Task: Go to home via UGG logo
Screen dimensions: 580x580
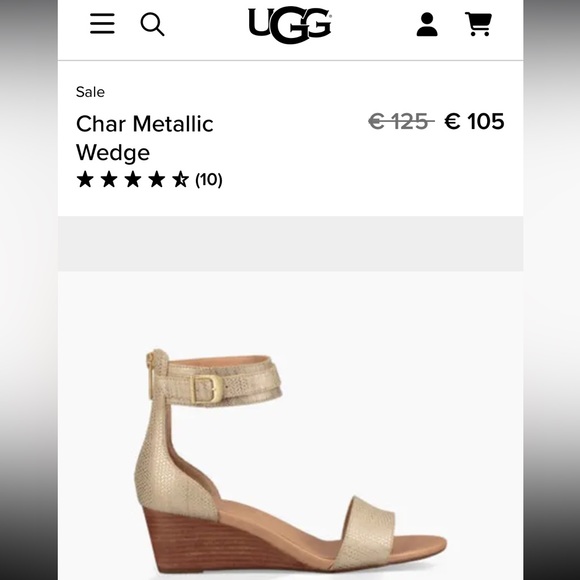Action: [x=290, y=25]
